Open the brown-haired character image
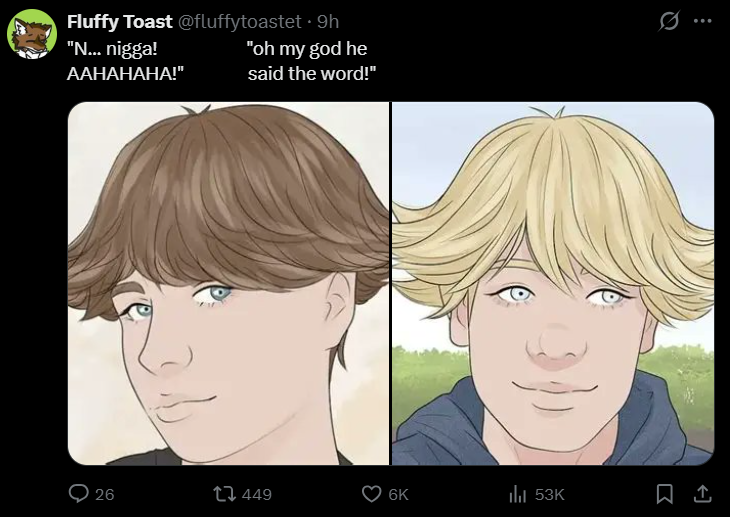This screenshot has width=730, height=517. tap(228, 283)
